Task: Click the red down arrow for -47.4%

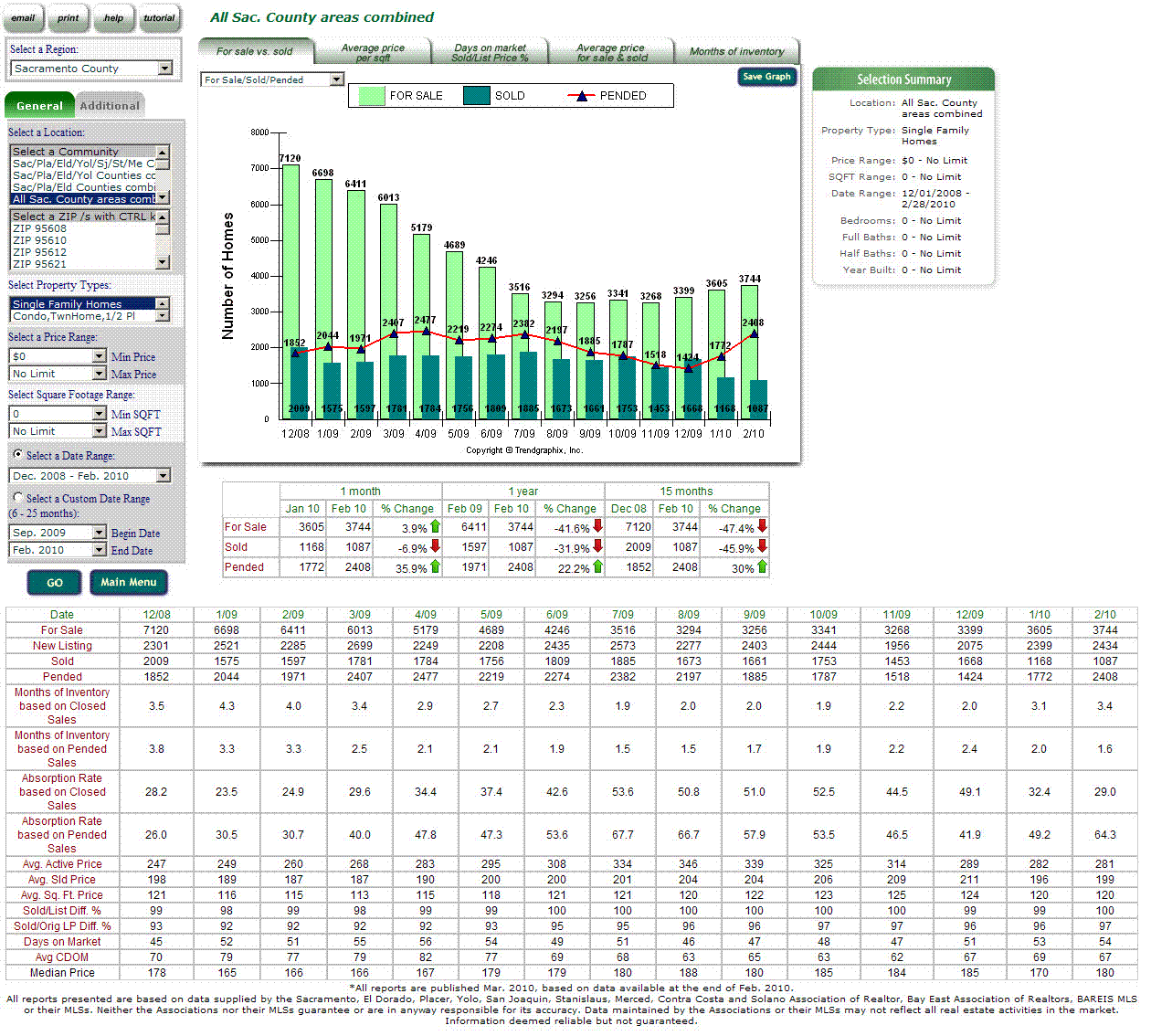Action: (x=763, y=526)
